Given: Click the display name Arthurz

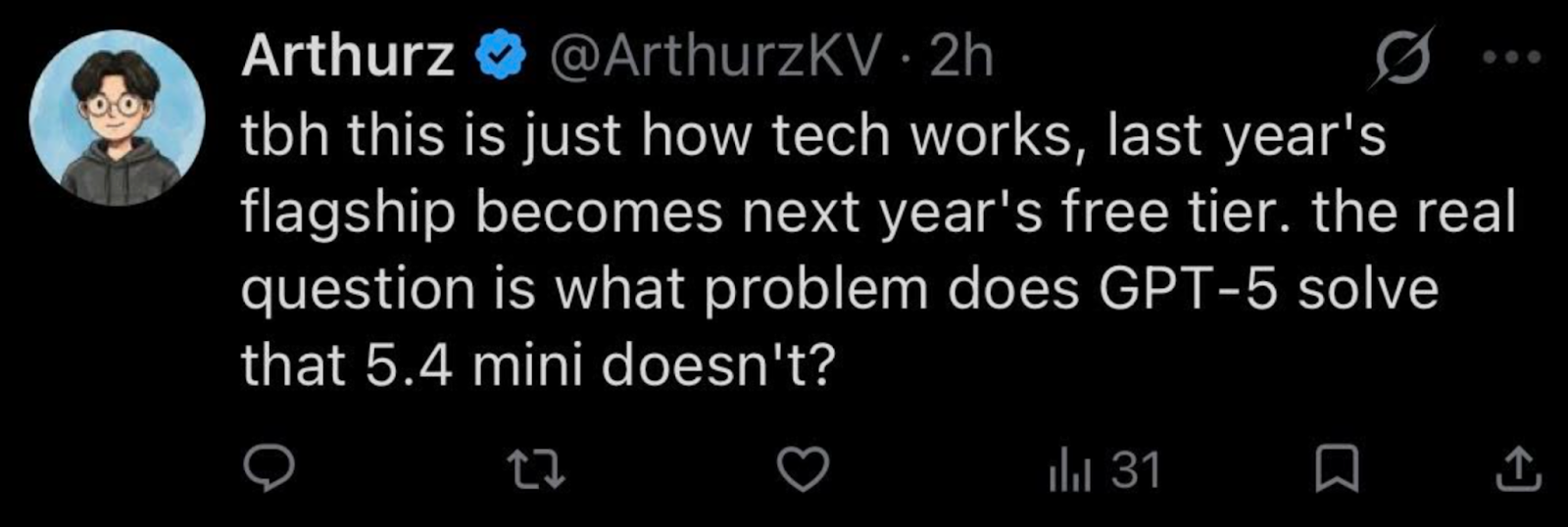Looking at the screenshot, I should tap(348, 57).
